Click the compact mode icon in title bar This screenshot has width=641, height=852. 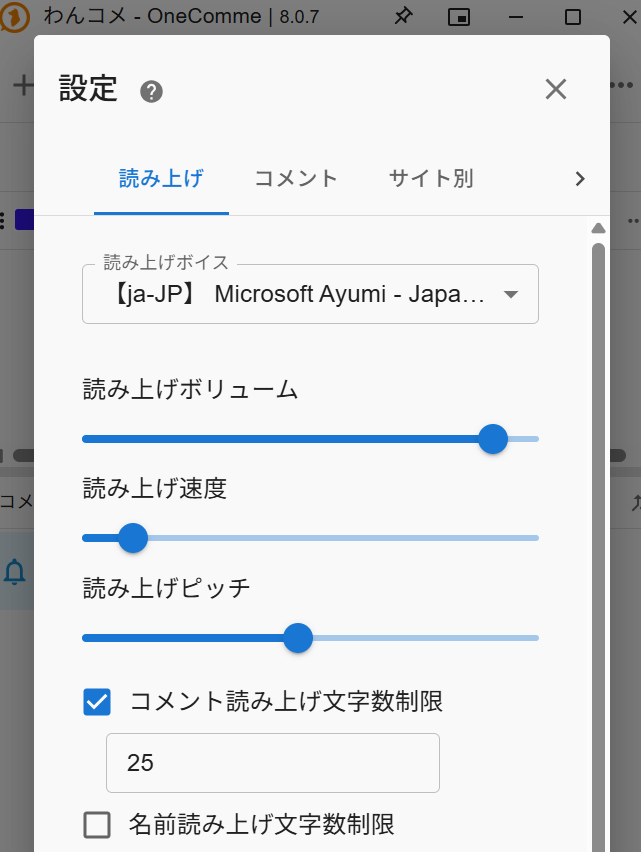[459, 17]
